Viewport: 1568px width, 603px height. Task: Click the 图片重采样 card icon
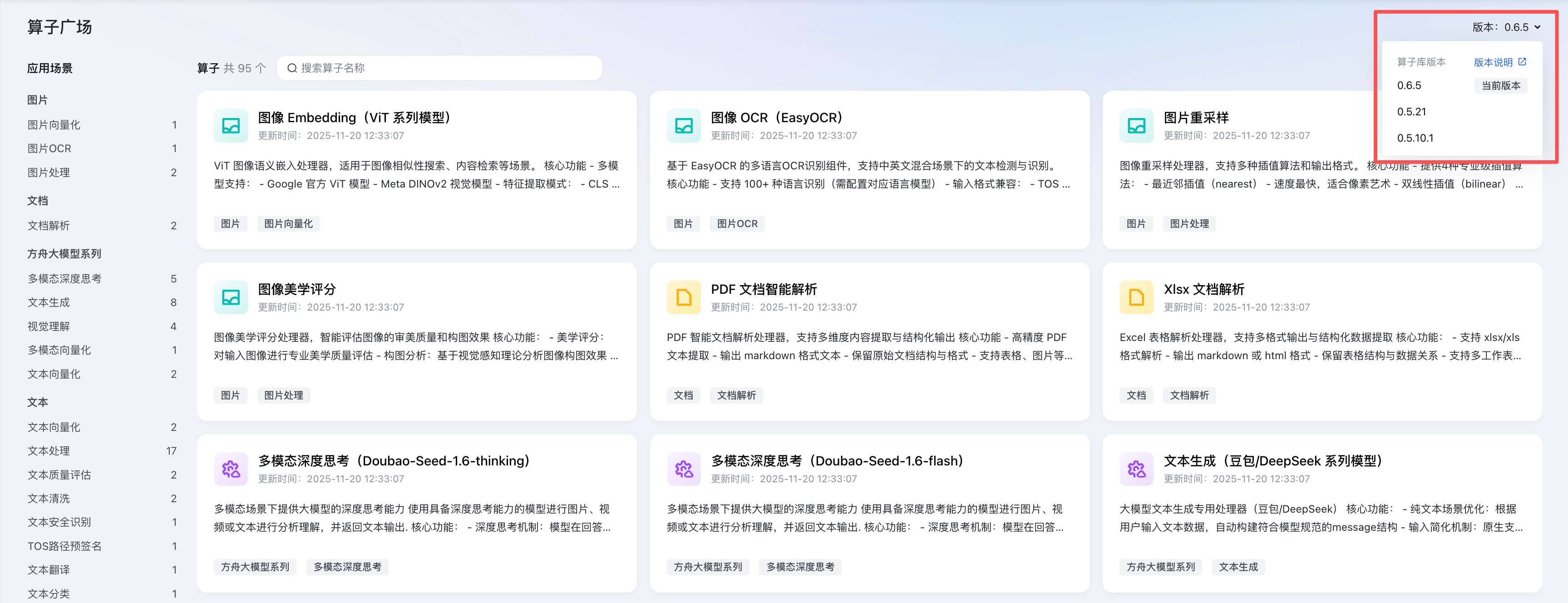click(1136, 125)
